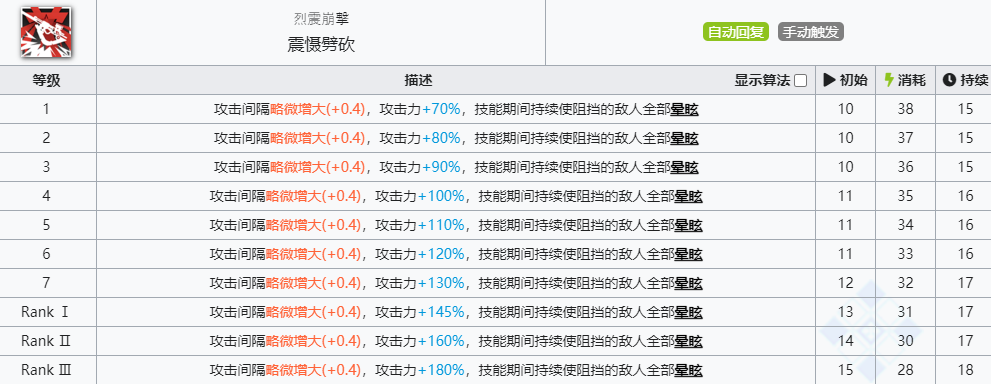The height and width of the screenshot is (384, 991).
Task: Click the lightning icon beside 消耗
Action: [x=889, y=80]
